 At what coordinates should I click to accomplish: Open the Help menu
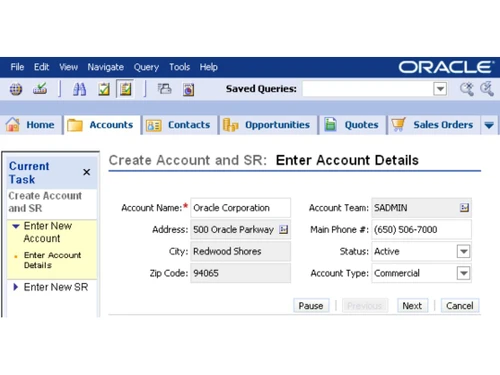click(x=209, y=67)
